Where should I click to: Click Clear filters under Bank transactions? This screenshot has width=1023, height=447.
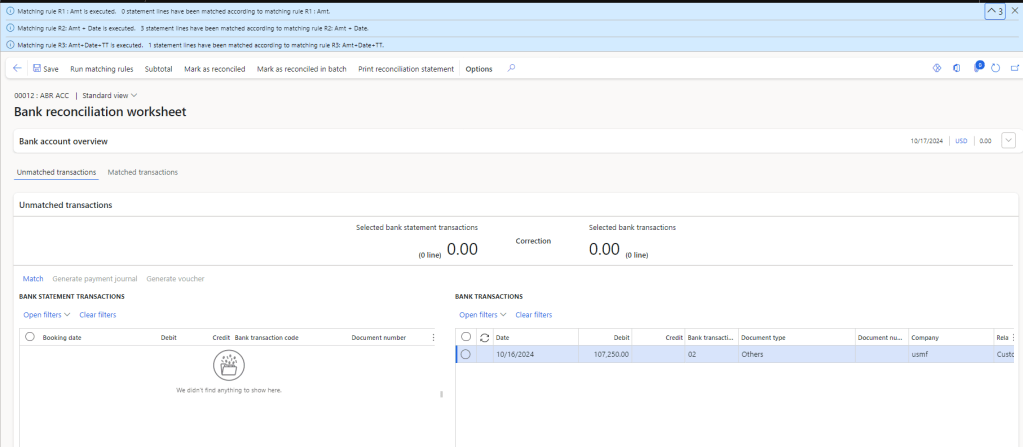pyautogui.click(x=533, y=315)
